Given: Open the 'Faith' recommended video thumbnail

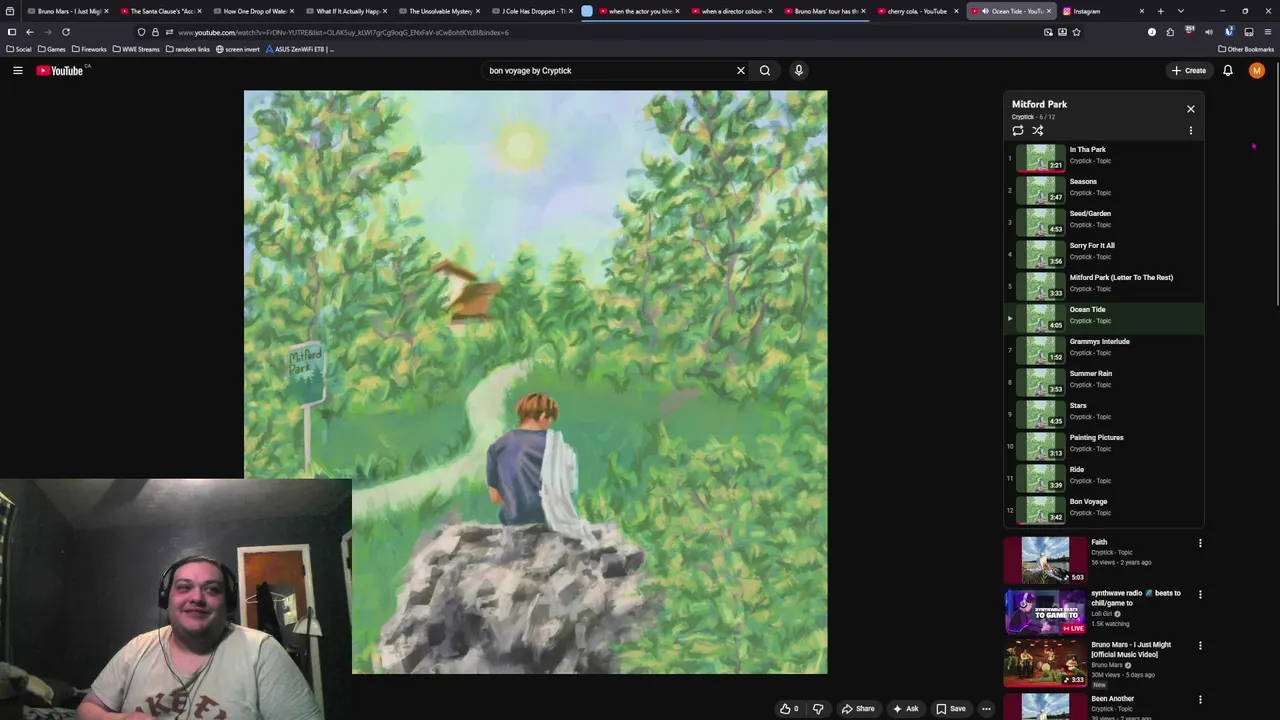Looking at the screenshot, I should pyautogui.click(x=1045, y=560).
